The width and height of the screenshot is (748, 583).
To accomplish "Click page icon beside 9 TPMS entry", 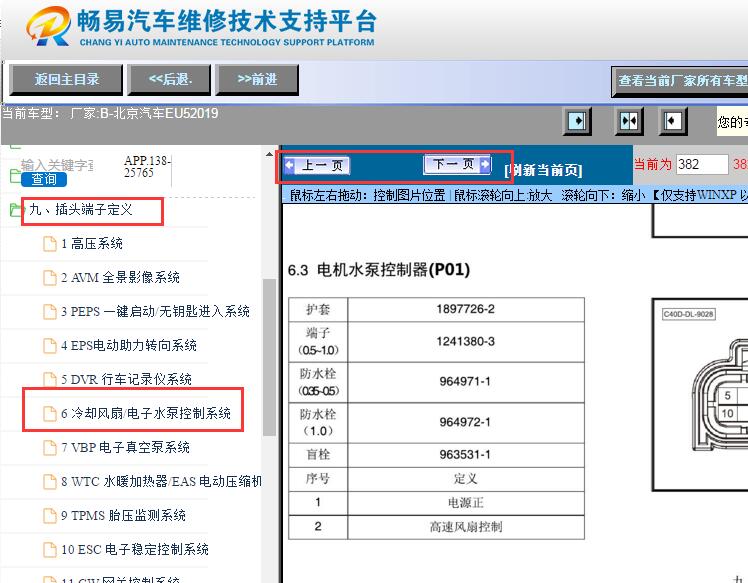I will tap(50, 516).
